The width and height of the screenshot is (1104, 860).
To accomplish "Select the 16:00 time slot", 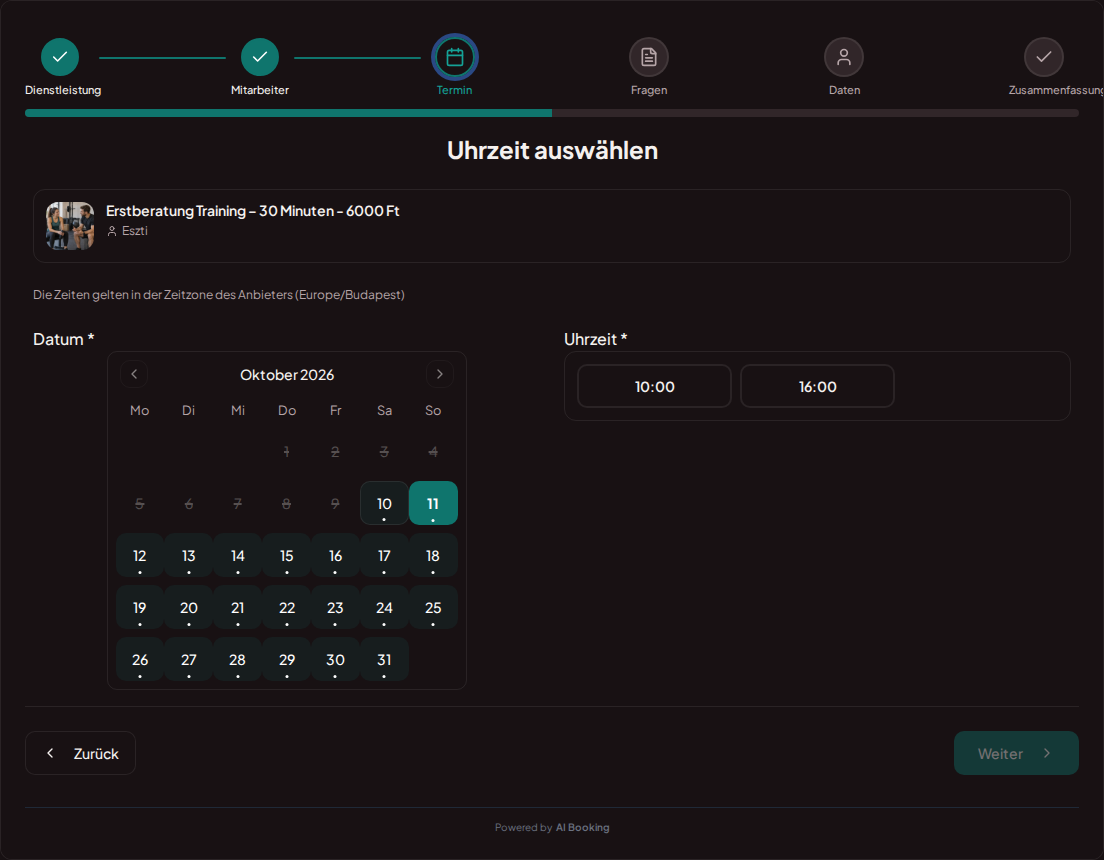I will click(817, 386).
